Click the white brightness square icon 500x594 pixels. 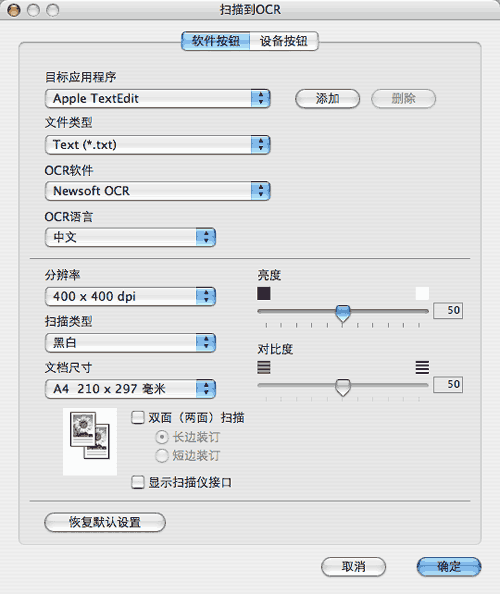pos(422,294)
